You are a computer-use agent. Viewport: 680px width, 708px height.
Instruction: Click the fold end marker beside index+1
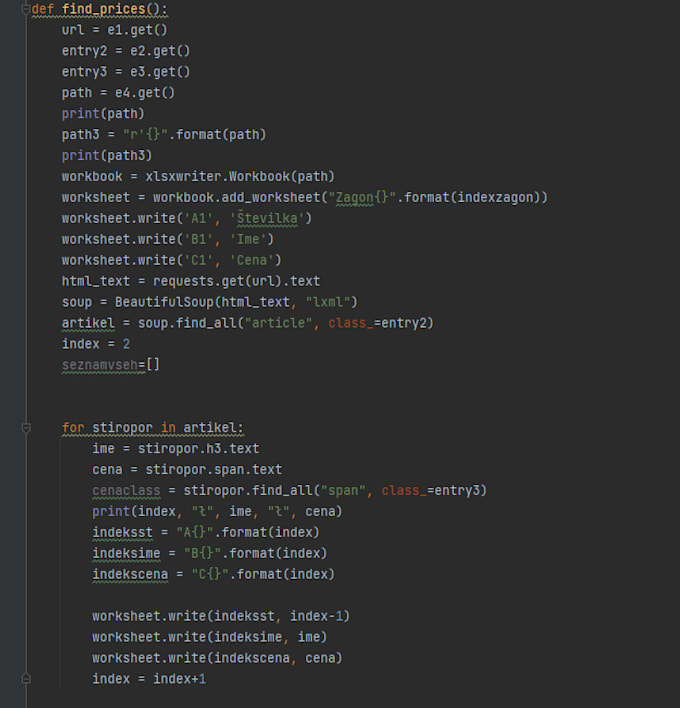click(26, 679)
